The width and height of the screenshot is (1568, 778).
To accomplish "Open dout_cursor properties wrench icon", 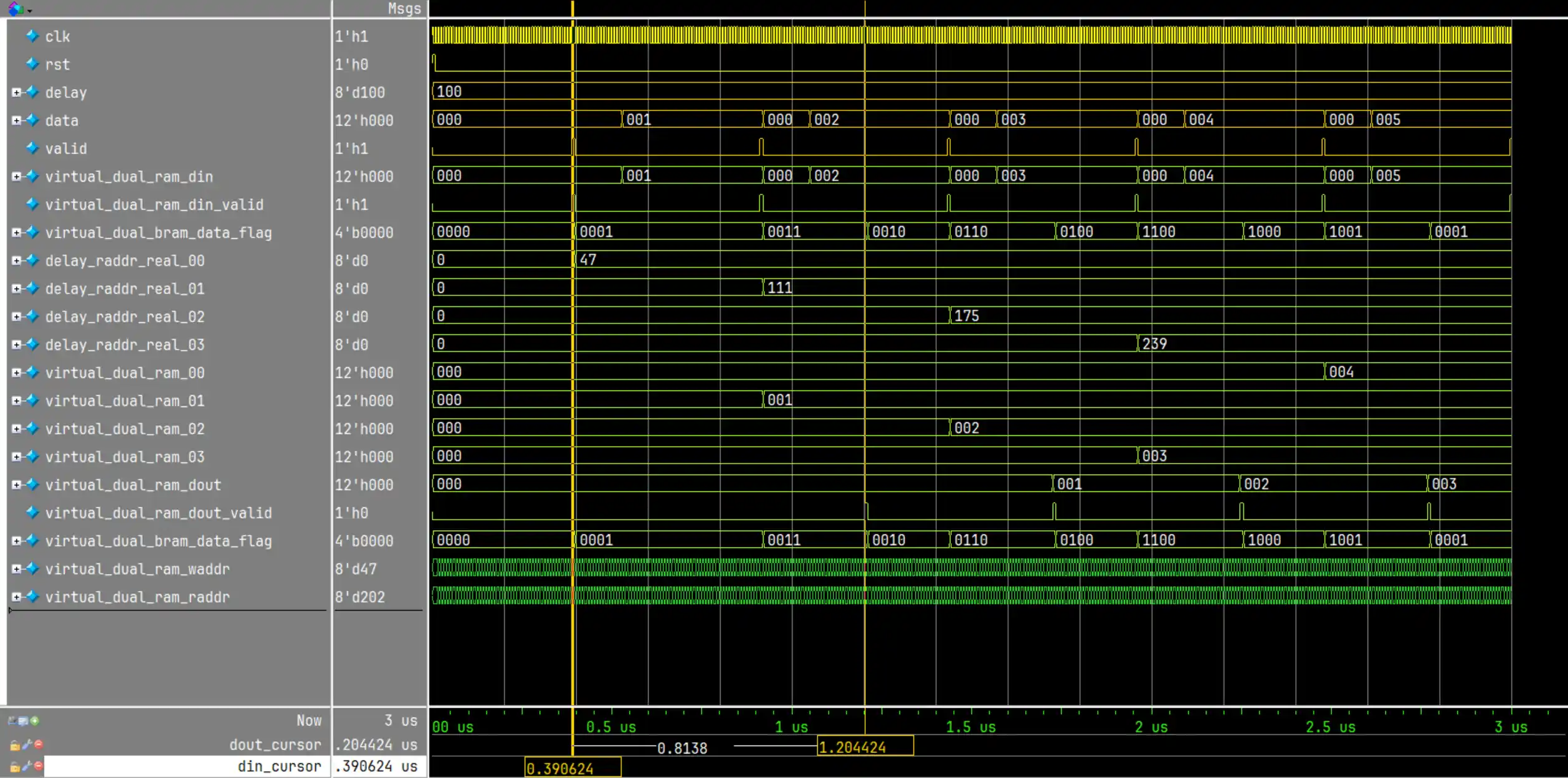I will tap(27, 744).
